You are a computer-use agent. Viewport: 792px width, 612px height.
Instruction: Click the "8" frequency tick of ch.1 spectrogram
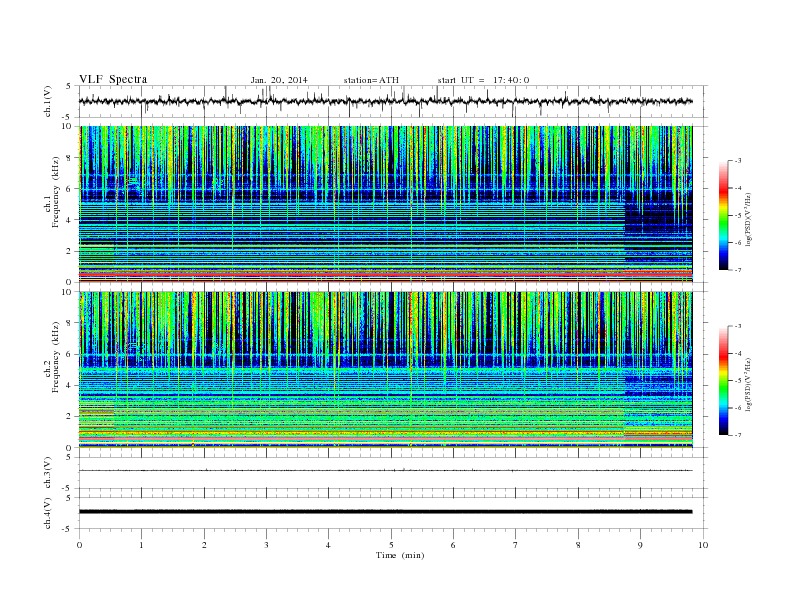pos(69,158)
